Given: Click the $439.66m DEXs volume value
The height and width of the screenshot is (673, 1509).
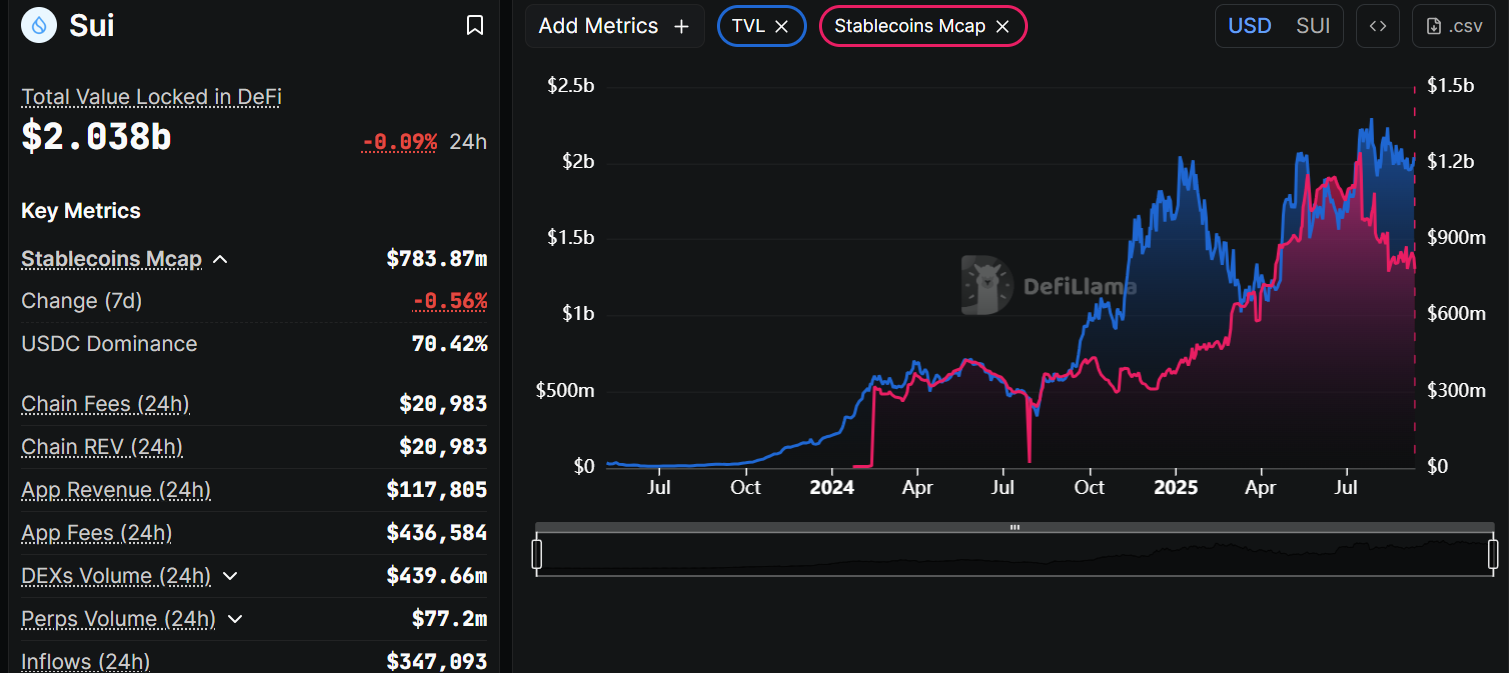Looking at the screenshot, I should [437, 576].
